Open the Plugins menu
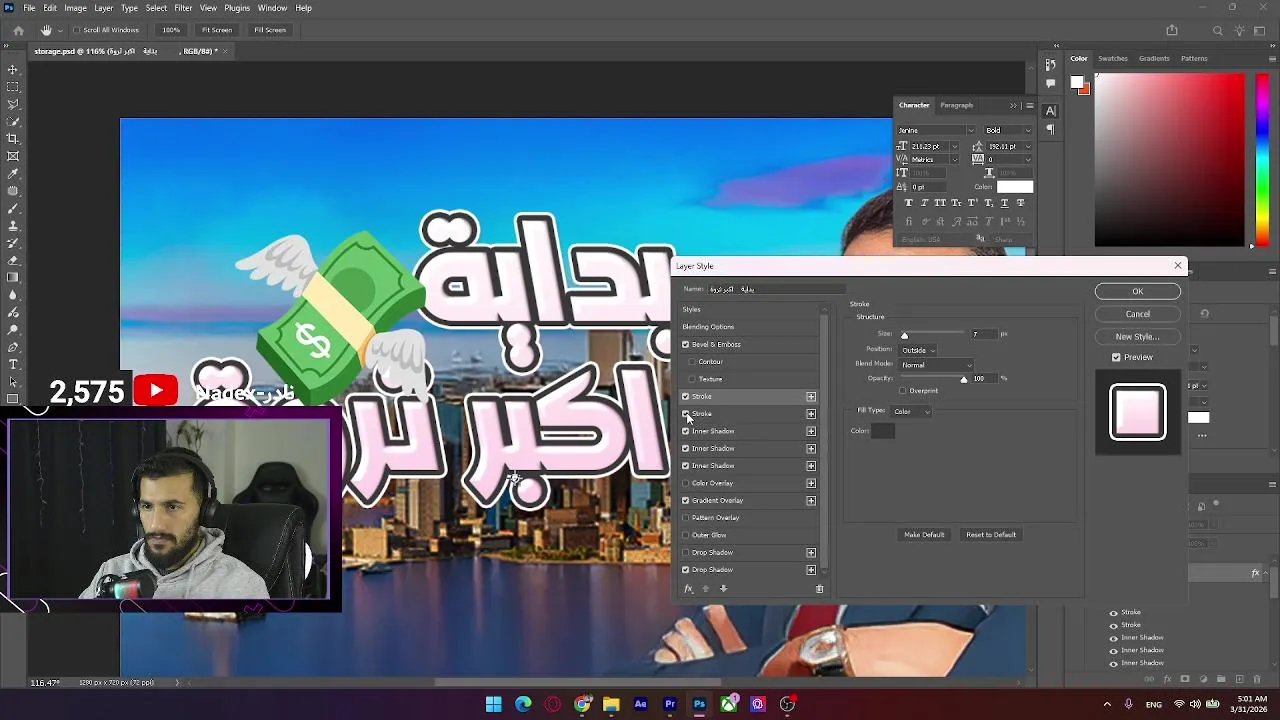Screen dimensions: 1280x720 (237, 8)
